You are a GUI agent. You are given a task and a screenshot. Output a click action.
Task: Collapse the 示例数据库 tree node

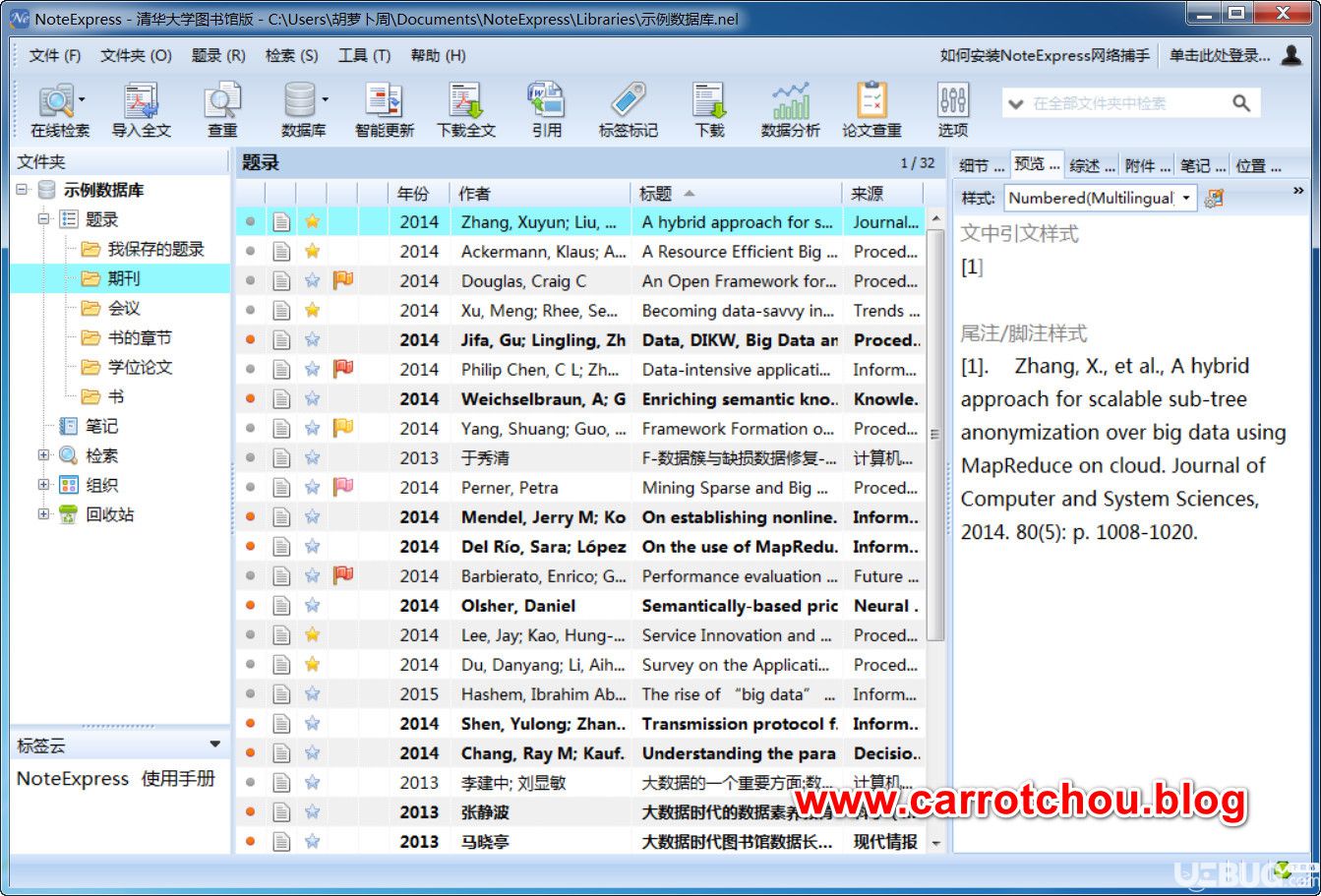coord(23,190)
